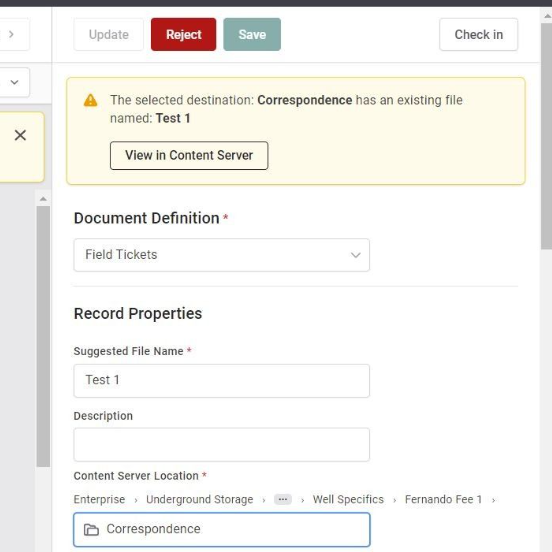Click the 'Correspondence' text in the warning
The width and height of the screenshot is (552, 552).
coord(305,100)
